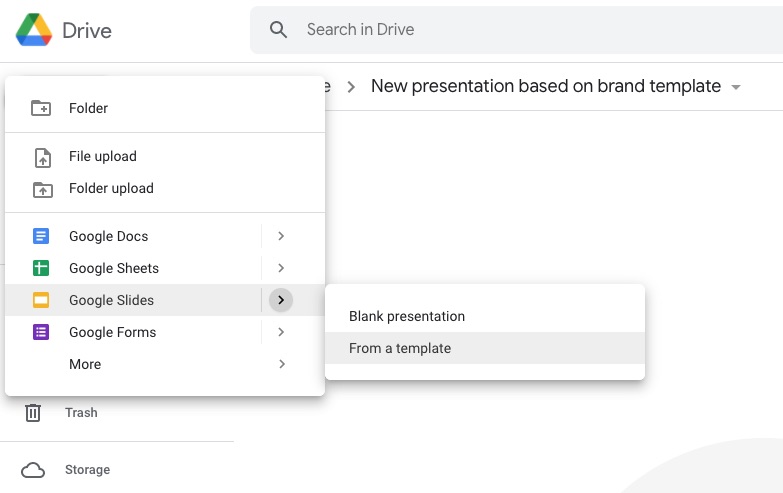
Task: Open the folder name dropdown arrow
Action: pos(736,87)
